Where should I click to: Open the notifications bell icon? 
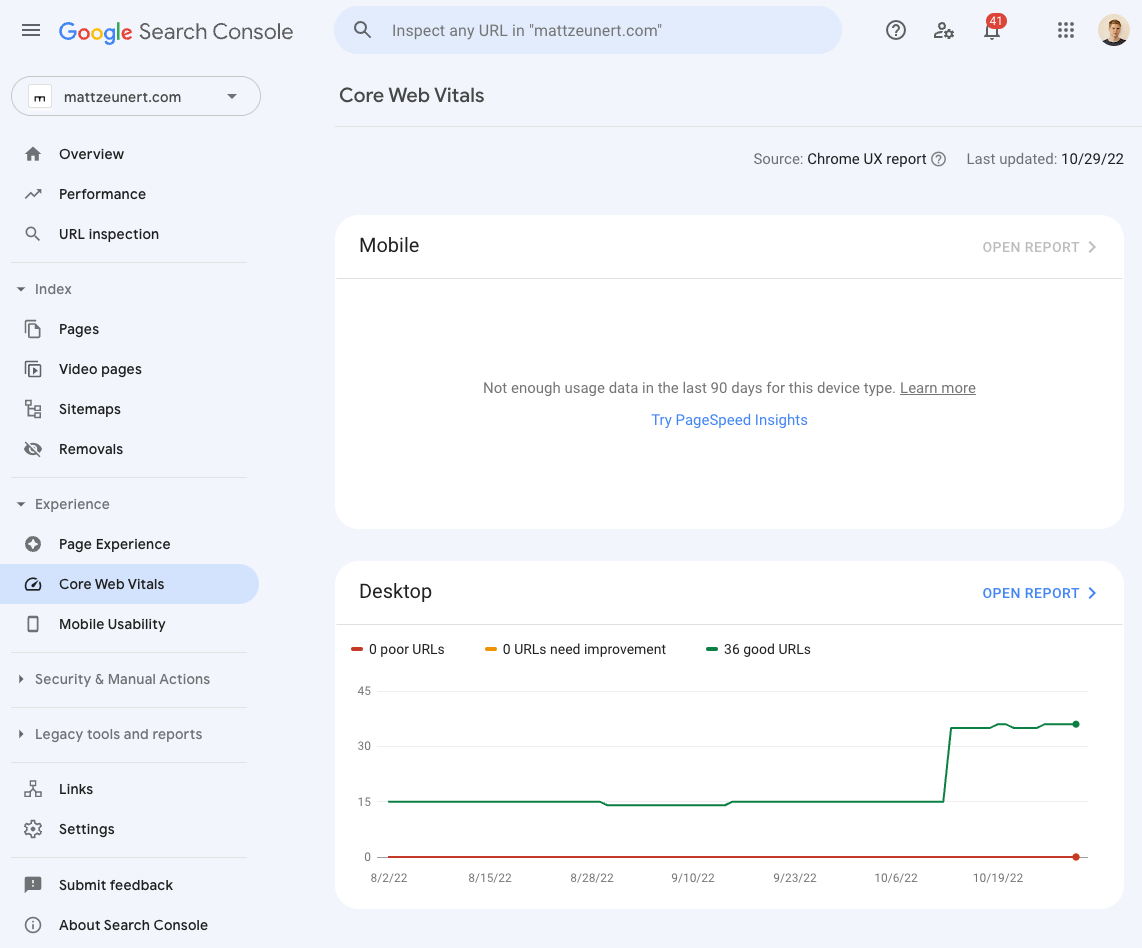(x=991, y=31)
